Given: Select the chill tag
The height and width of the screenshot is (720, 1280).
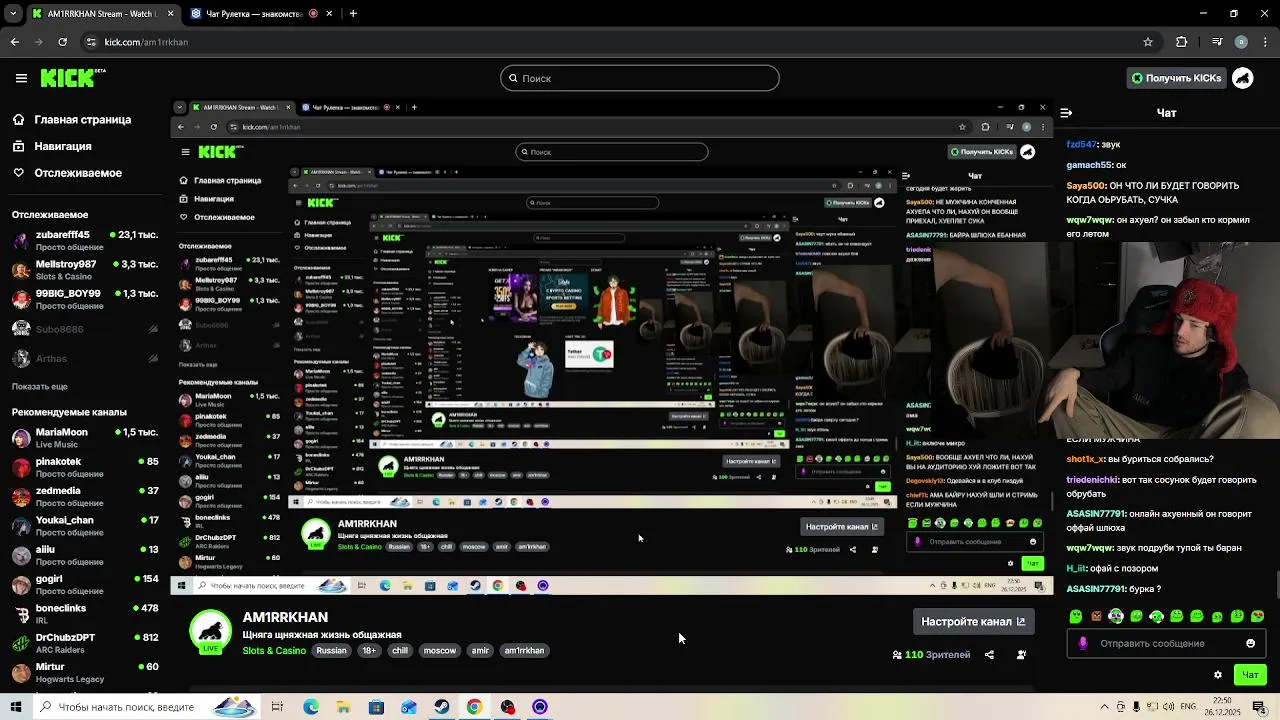Looking at the screenshot, I should (400, 651).
